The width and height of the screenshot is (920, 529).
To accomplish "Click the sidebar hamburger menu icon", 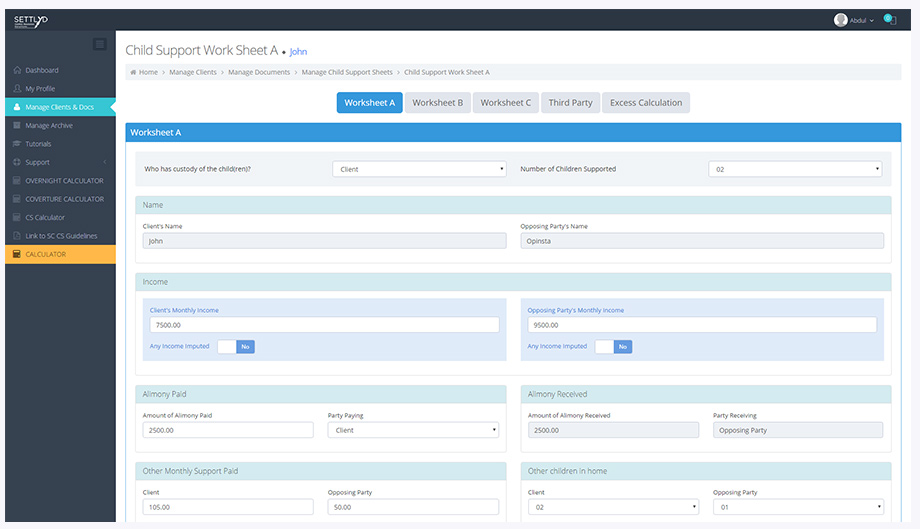I will pyautogui.click(x=99, y=44).
